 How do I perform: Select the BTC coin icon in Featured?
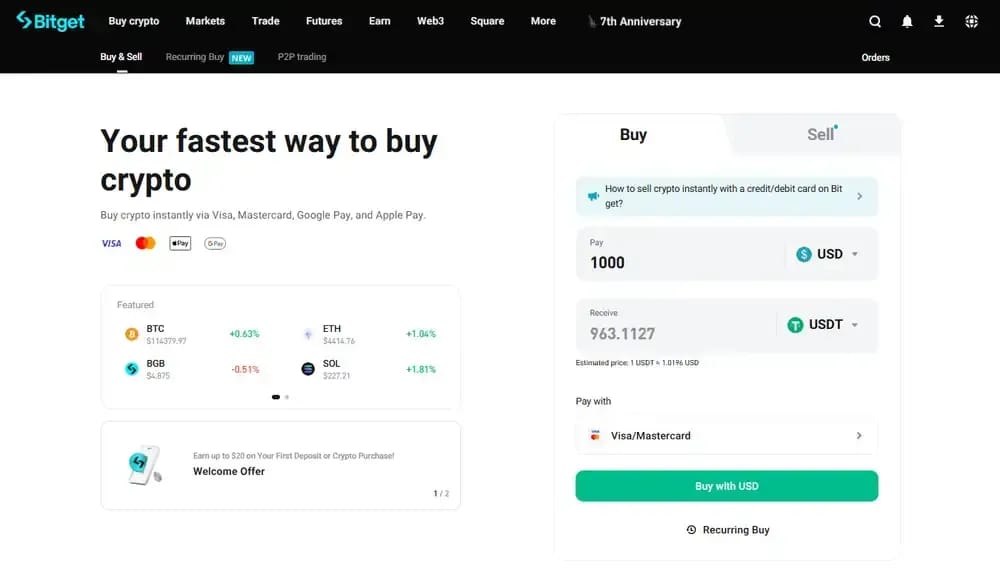[131, 334]
